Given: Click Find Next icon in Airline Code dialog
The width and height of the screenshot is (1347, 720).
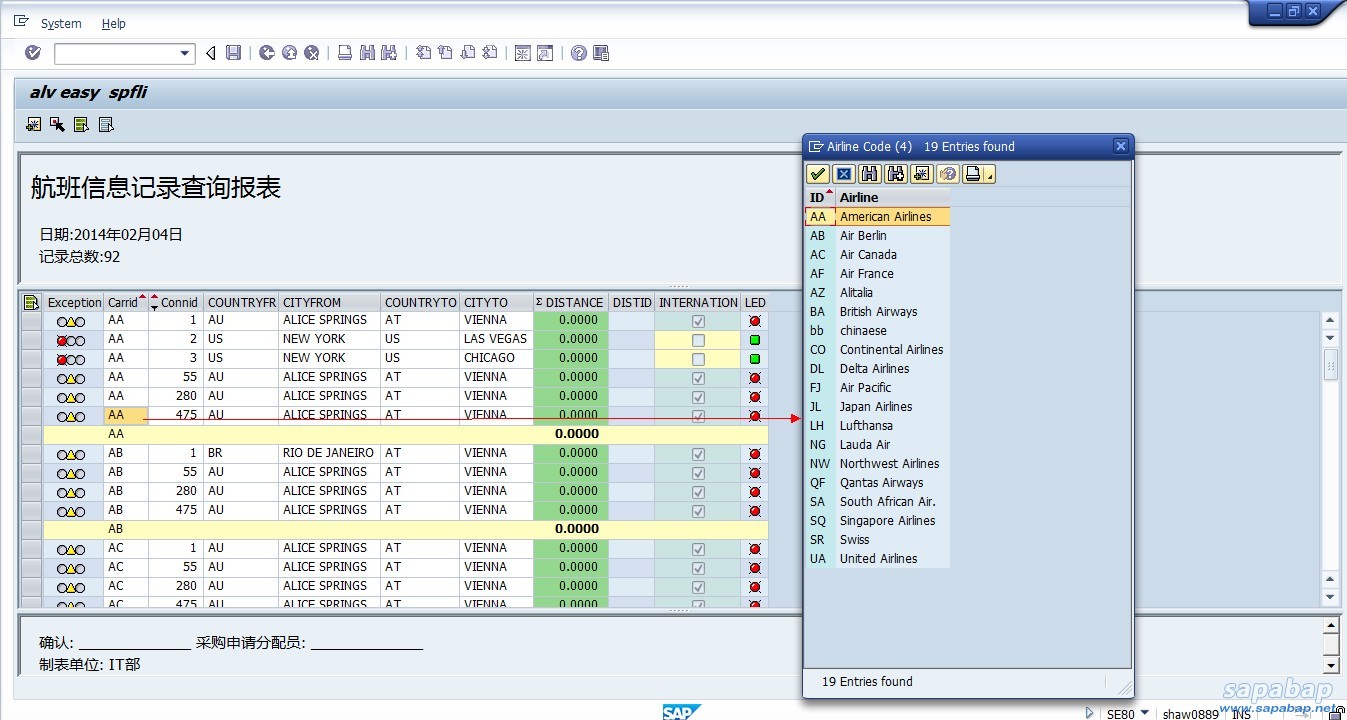Looking at the screenshot, I should (x=896, y=174).
